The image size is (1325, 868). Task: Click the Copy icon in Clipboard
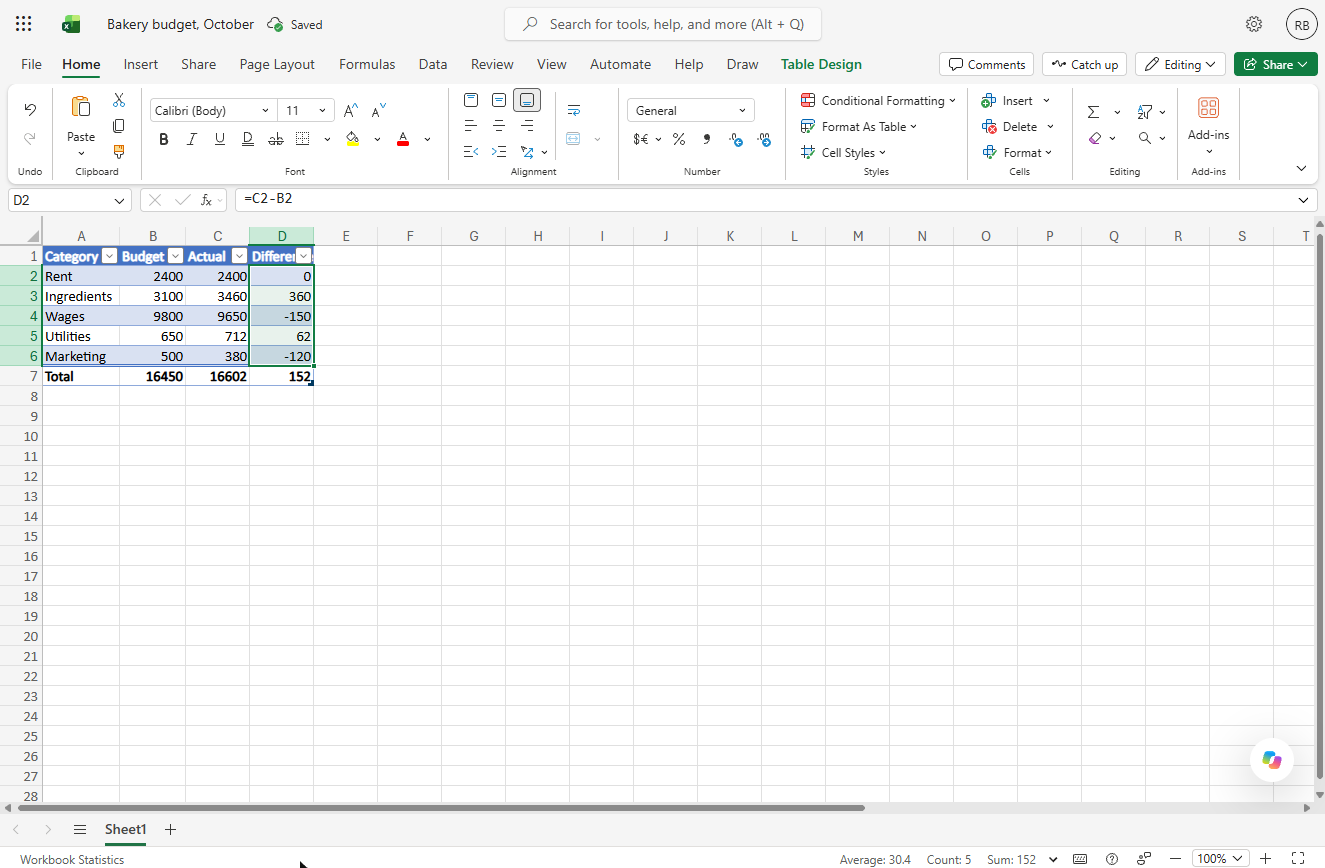(x=119, y=126)
